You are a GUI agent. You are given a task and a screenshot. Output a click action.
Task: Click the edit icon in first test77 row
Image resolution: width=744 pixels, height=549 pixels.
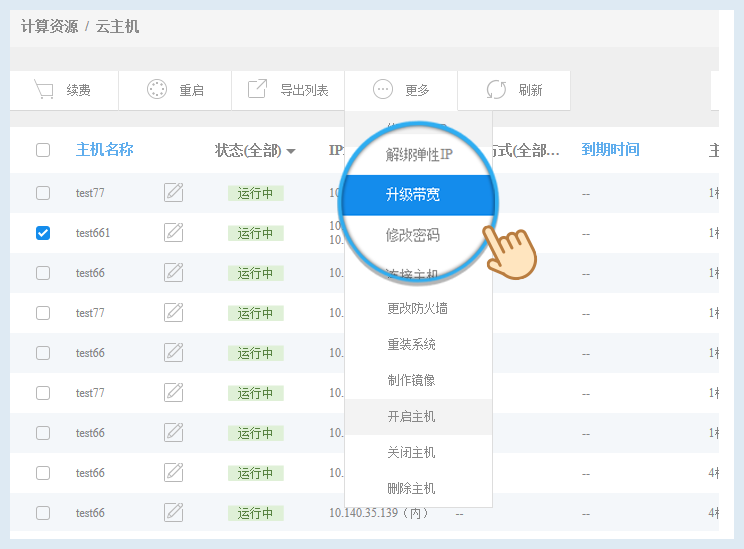174,193
